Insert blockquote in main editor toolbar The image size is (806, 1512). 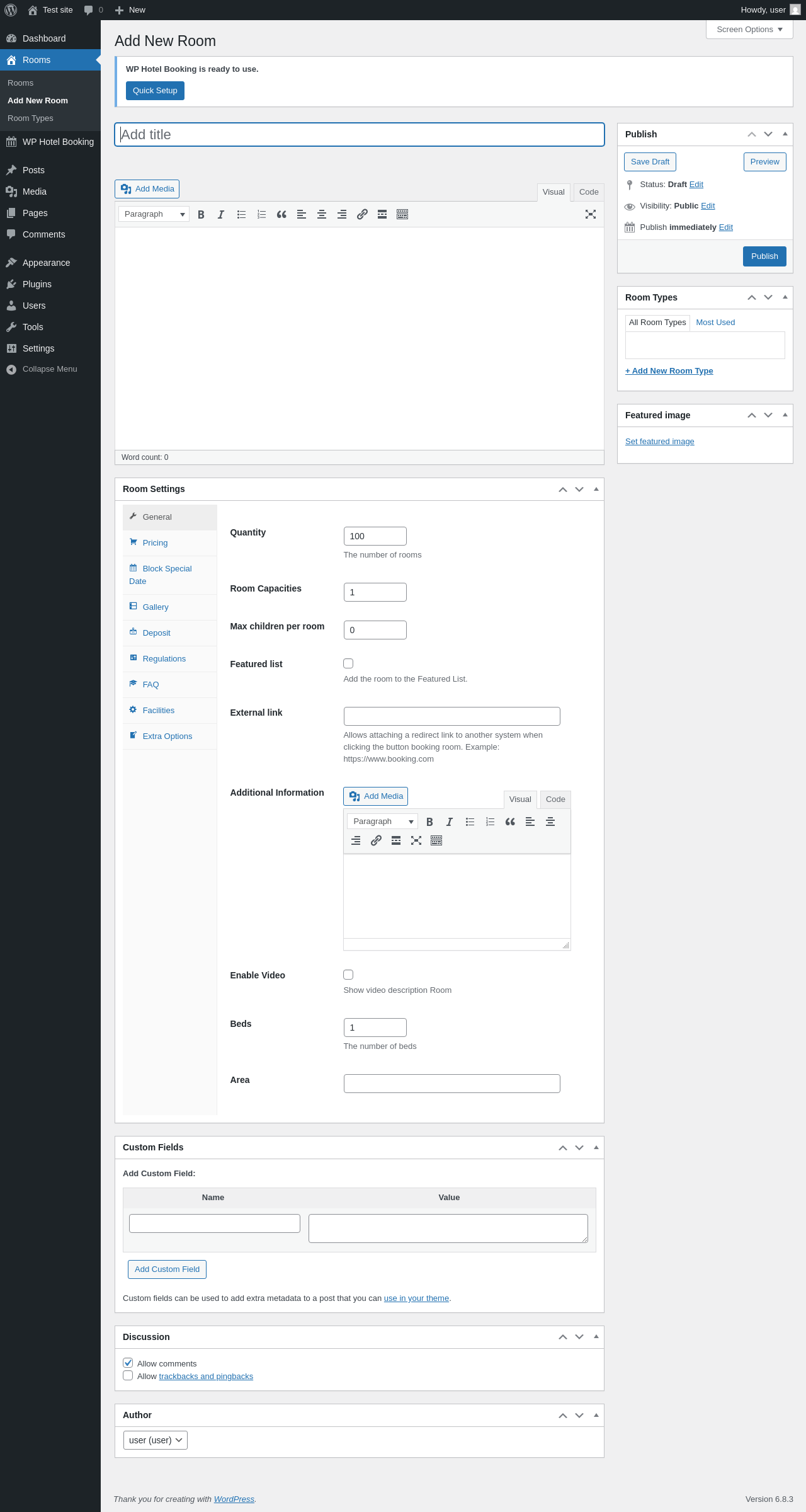[x=281, y=215]
